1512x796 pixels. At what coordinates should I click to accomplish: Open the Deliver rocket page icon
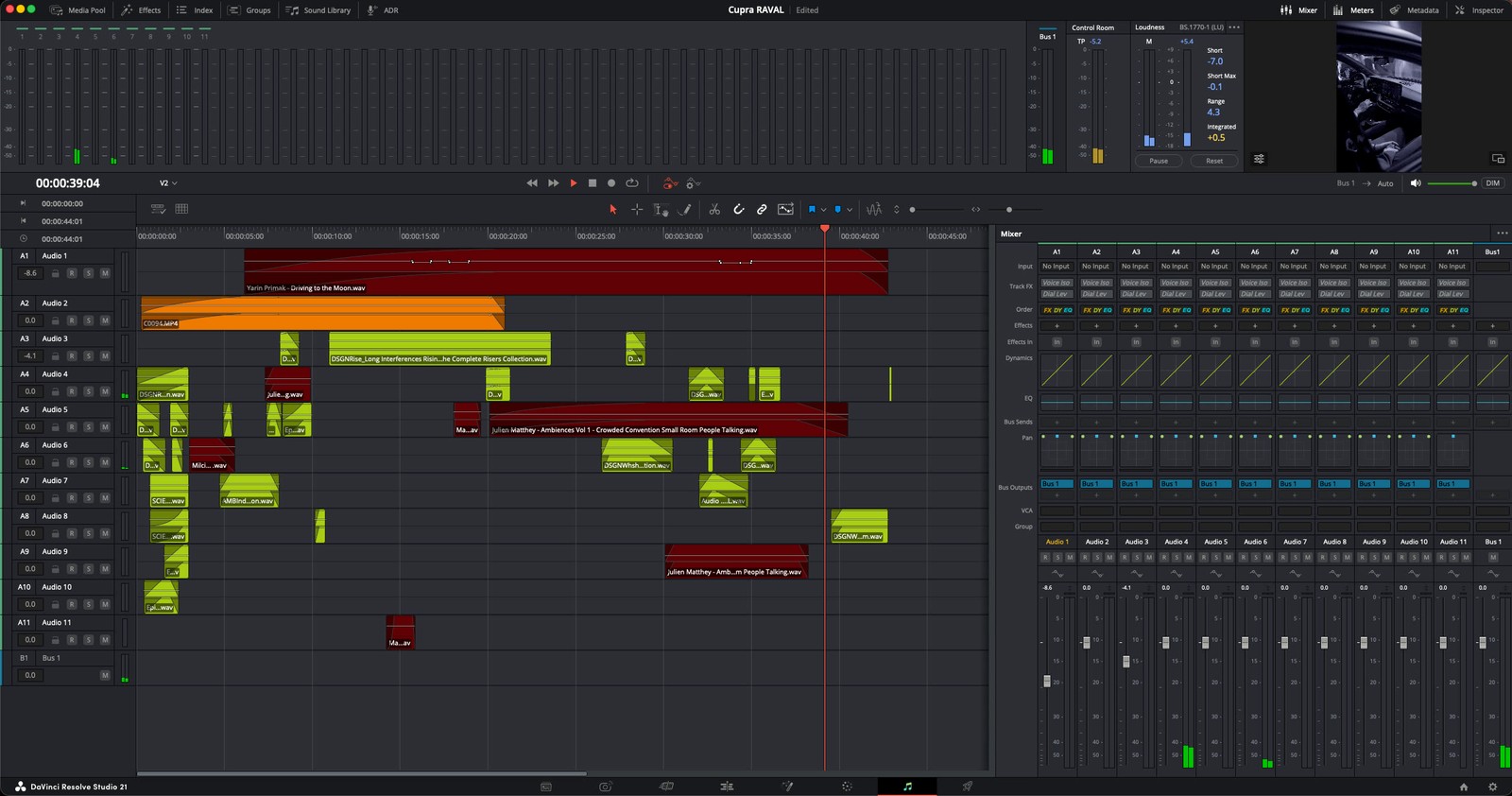[x=968, y=787]
